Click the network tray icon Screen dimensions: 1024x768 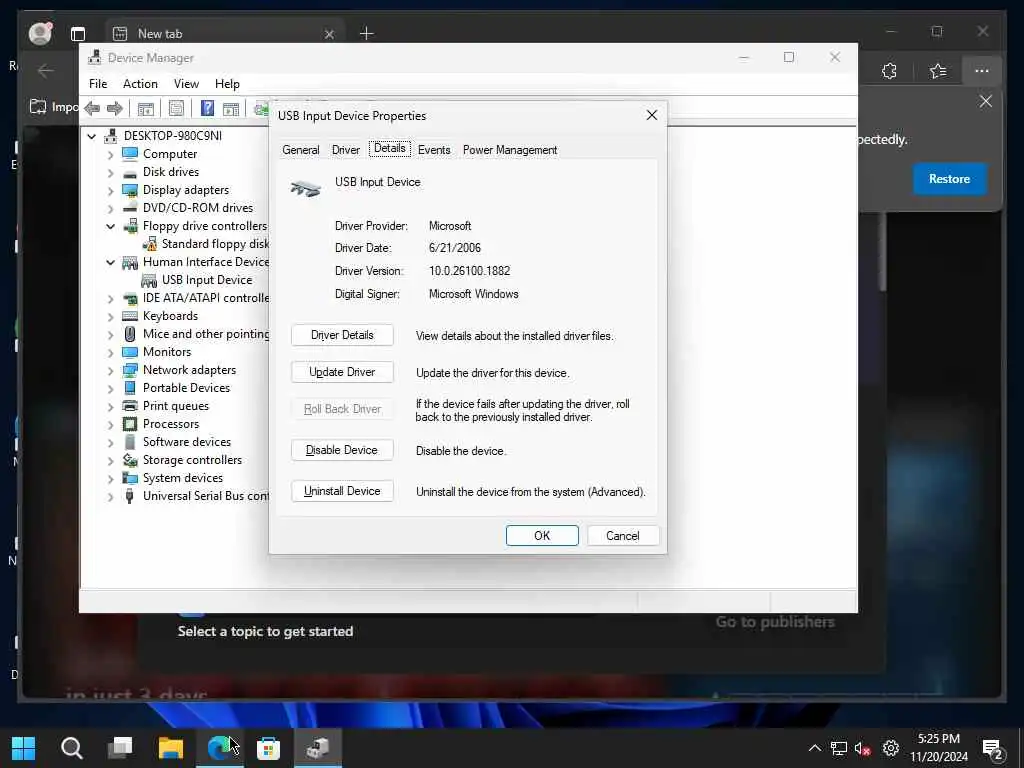(839, 748)
